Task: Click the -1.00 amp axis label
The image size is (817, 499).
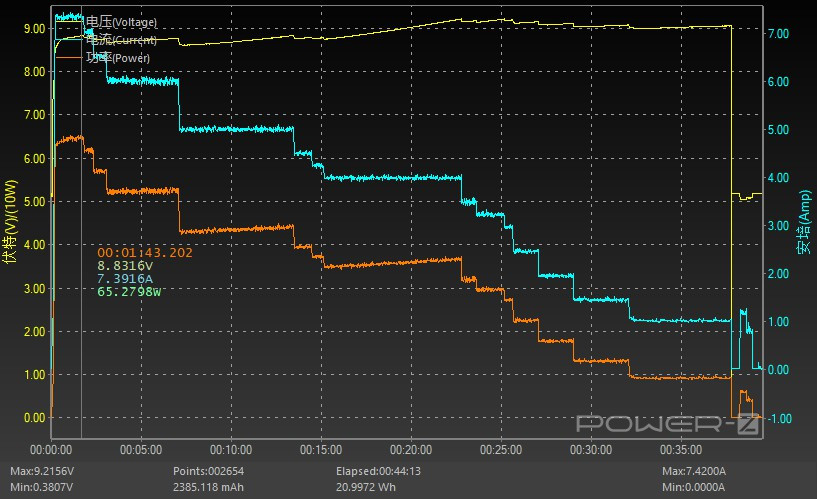Action: click(778, 419)
